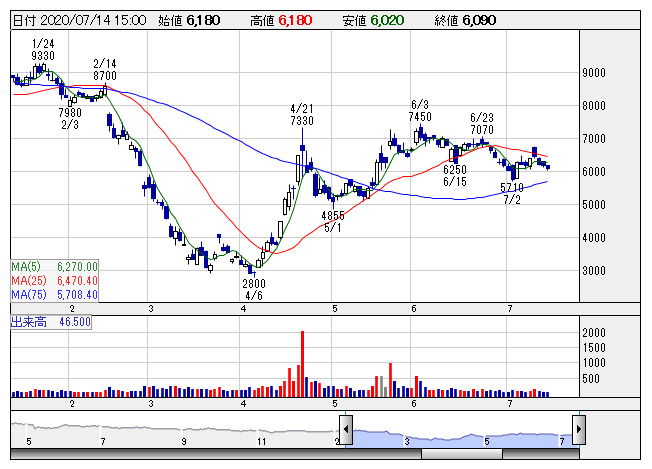This screenshot has width=652, height=469.
Task: Click the tallest red volume bar
Action: pyautogui.click(x=301, y=363)
